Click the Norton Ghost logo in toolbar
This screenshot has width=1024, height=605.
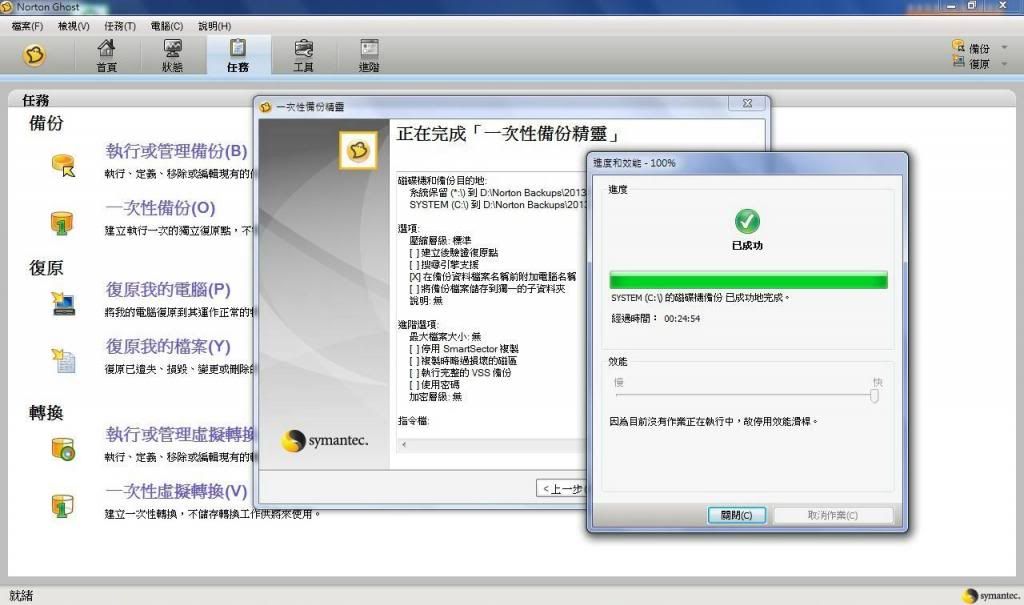(x=35, y=55)
